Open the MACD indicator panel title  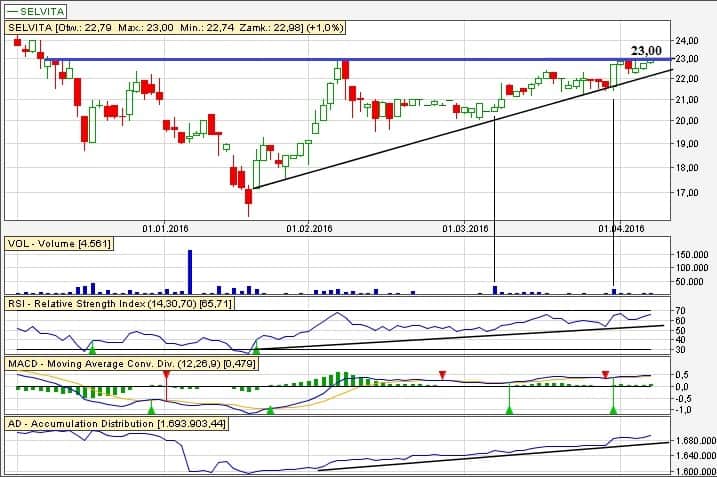click(x=127, y=361)
